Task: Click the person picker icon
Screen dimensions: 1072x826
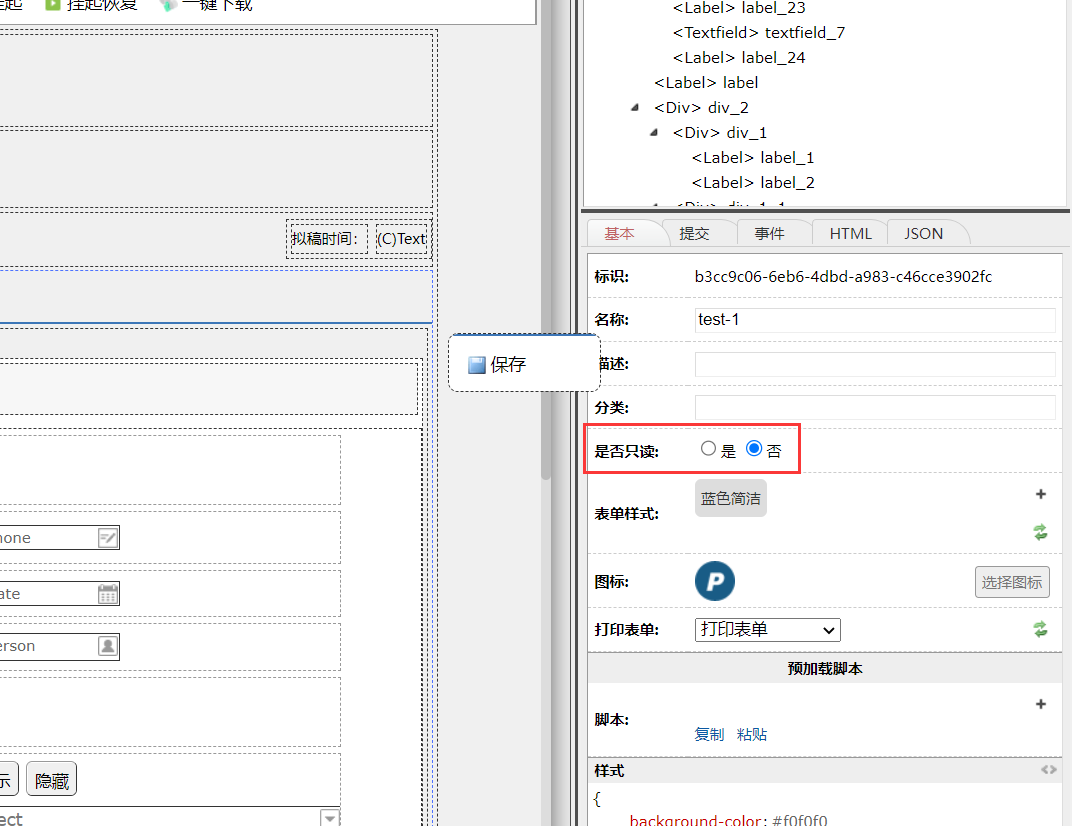Action: pos(108,646)
